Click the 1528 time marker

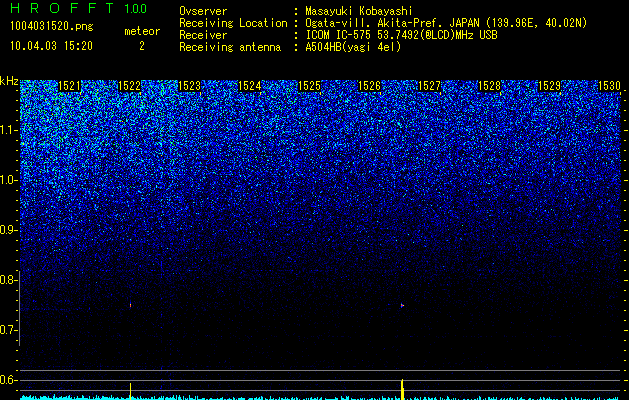(490, 86)
